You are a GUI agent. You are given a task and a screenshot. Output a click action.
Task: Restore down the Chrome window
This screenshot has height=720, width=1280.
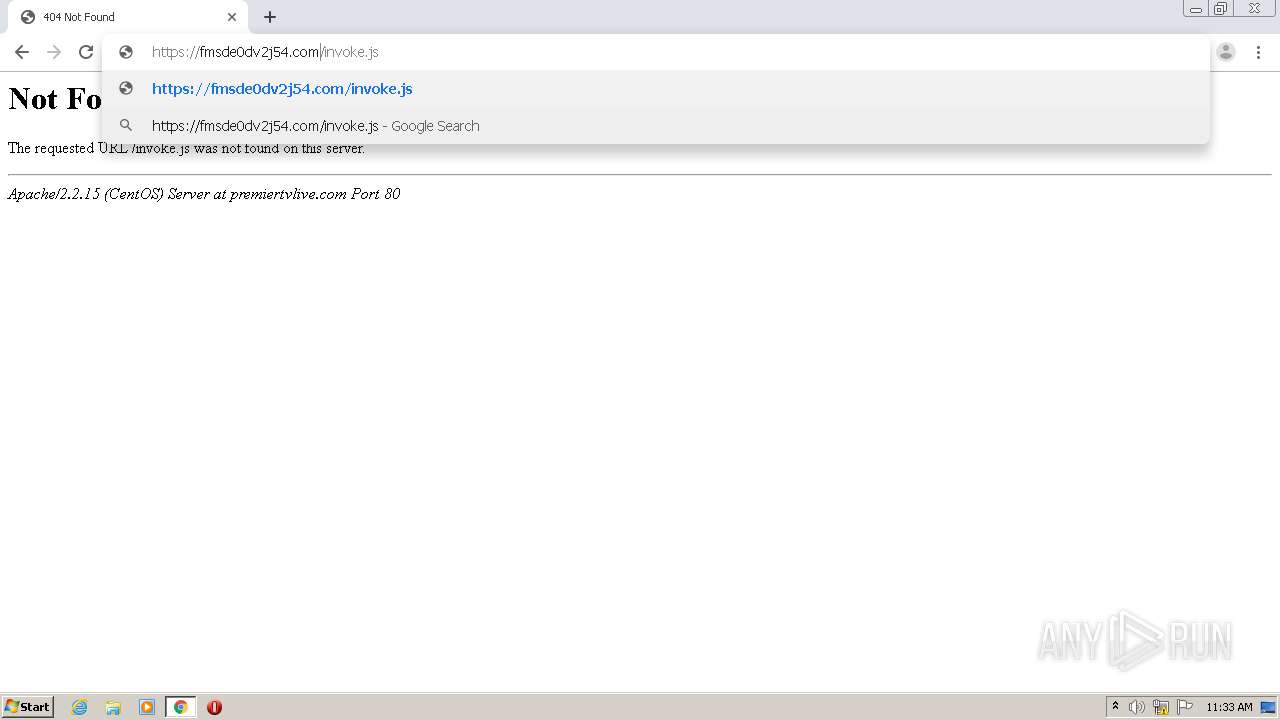[x=1221, y=9]
